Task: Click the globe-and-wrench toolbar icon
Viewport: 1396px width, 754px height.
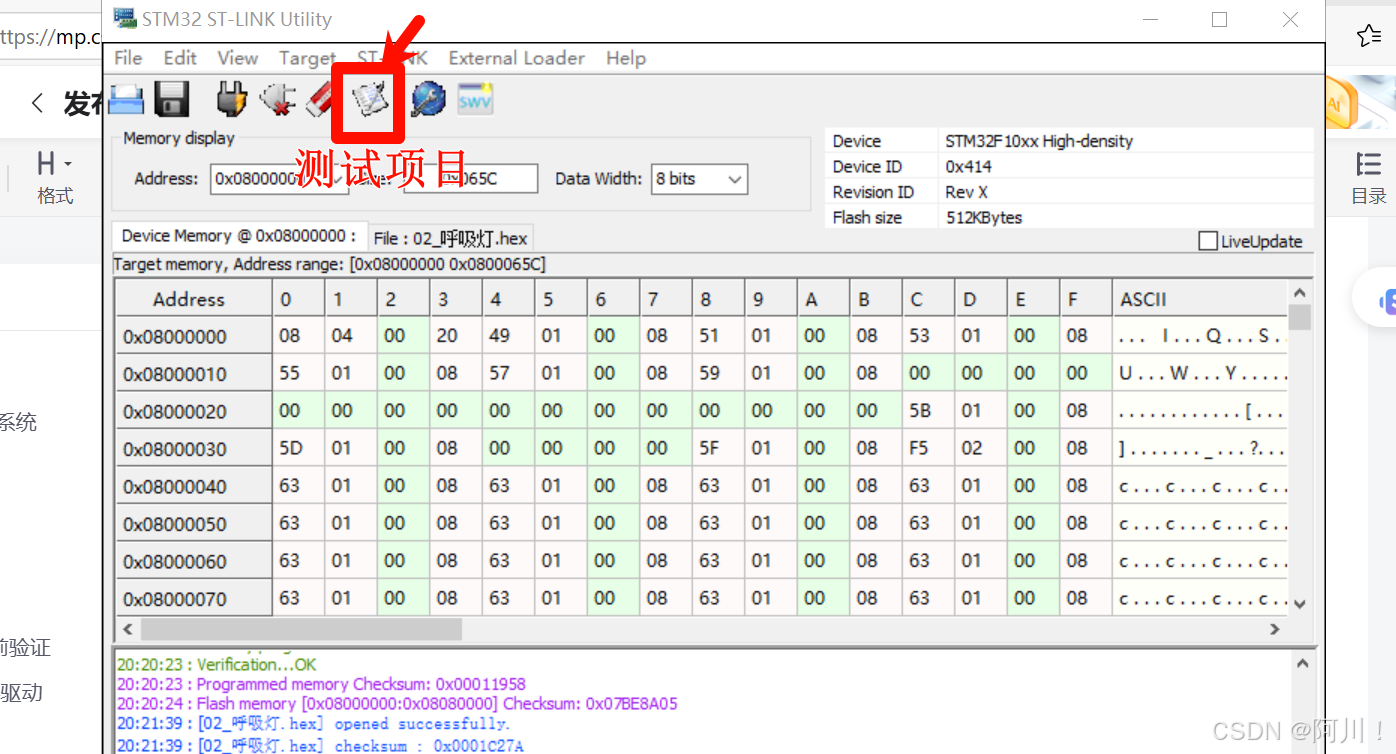Action: 428,99
